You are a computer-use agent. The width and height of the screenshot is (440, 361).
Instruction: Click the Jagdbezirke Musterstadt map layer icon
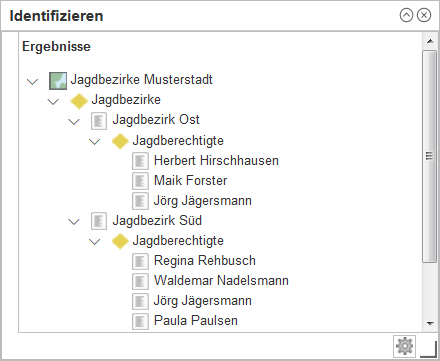[x=58, y=81]
